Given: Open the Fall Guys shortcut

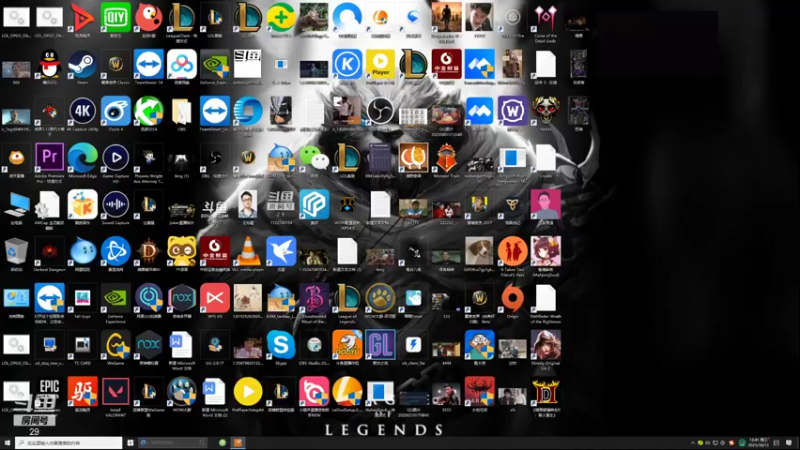Looking at the screenshot, I should click(83, 297).
